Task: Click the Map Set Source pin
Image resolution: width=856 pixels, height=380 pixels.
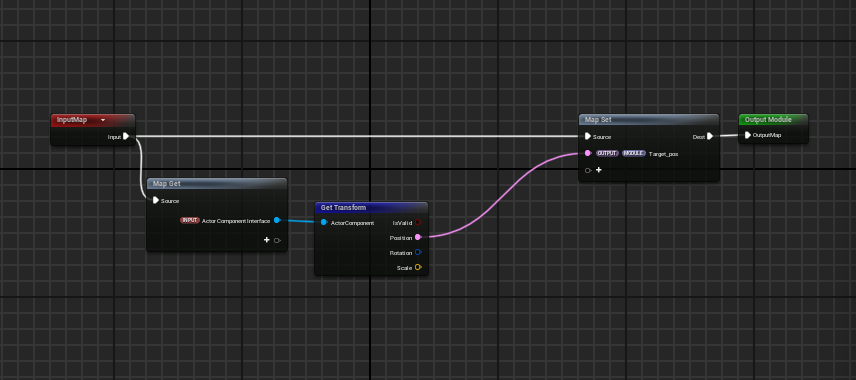Action: (588, 136)
